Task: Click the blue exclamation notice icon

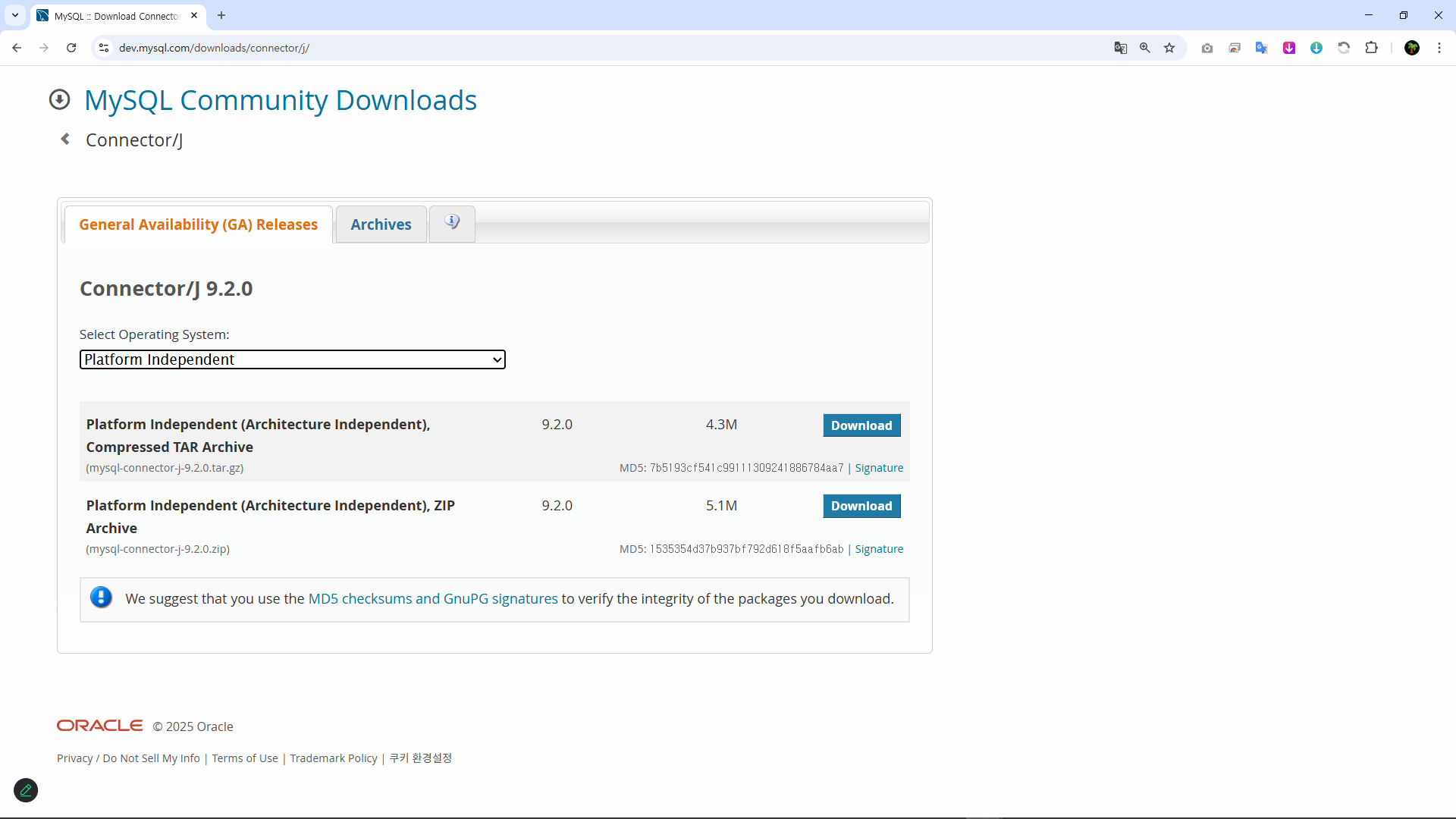Action: pos(101,598)
